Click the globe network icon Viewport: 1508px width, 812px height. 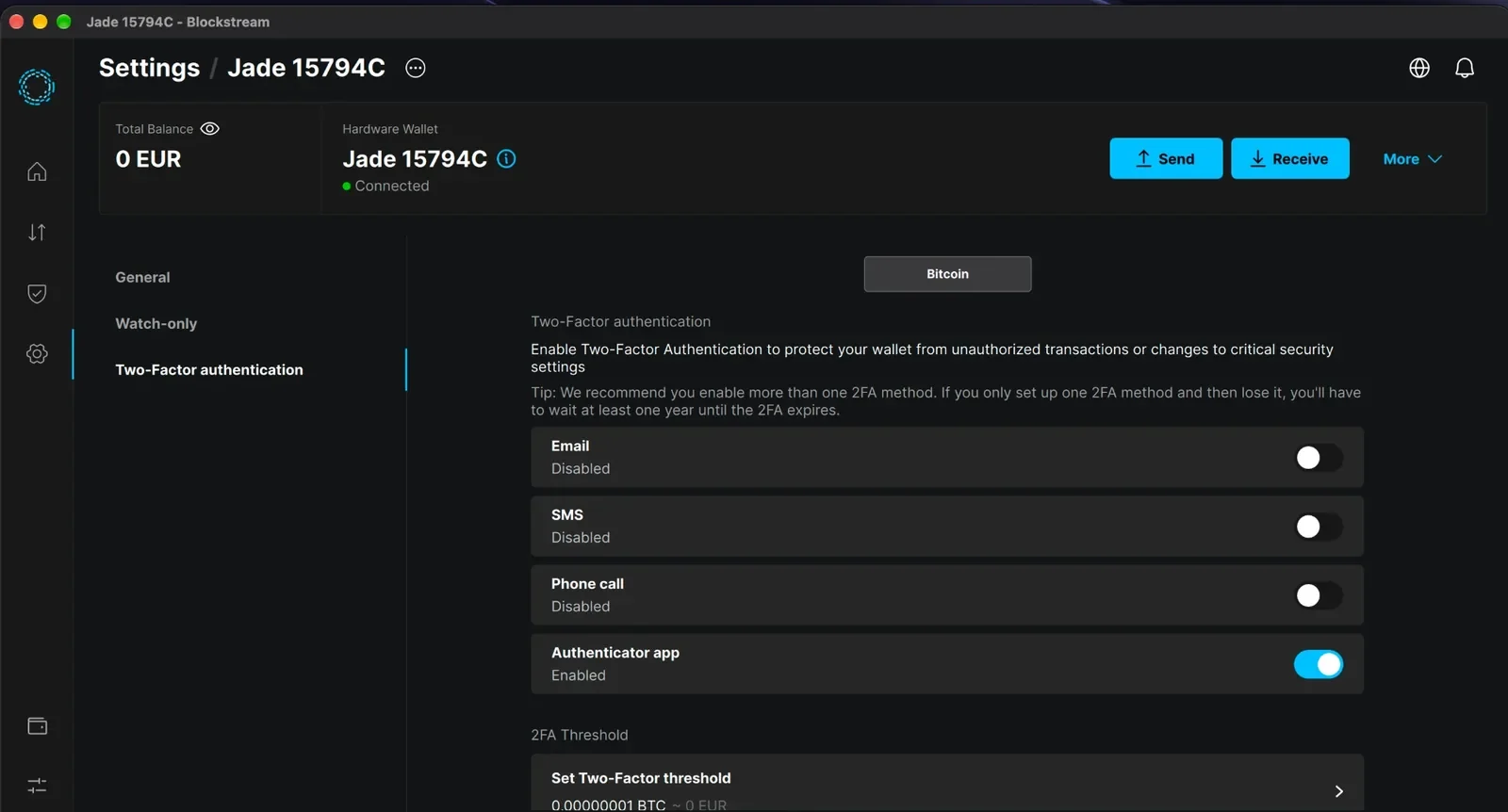click(x=1419, y=68)
